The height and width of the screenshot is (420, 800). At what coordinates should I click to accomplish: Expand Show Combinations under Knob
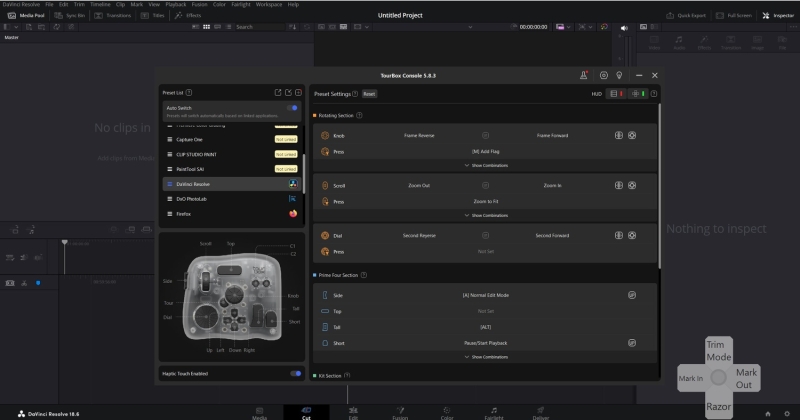click(486, 165)
